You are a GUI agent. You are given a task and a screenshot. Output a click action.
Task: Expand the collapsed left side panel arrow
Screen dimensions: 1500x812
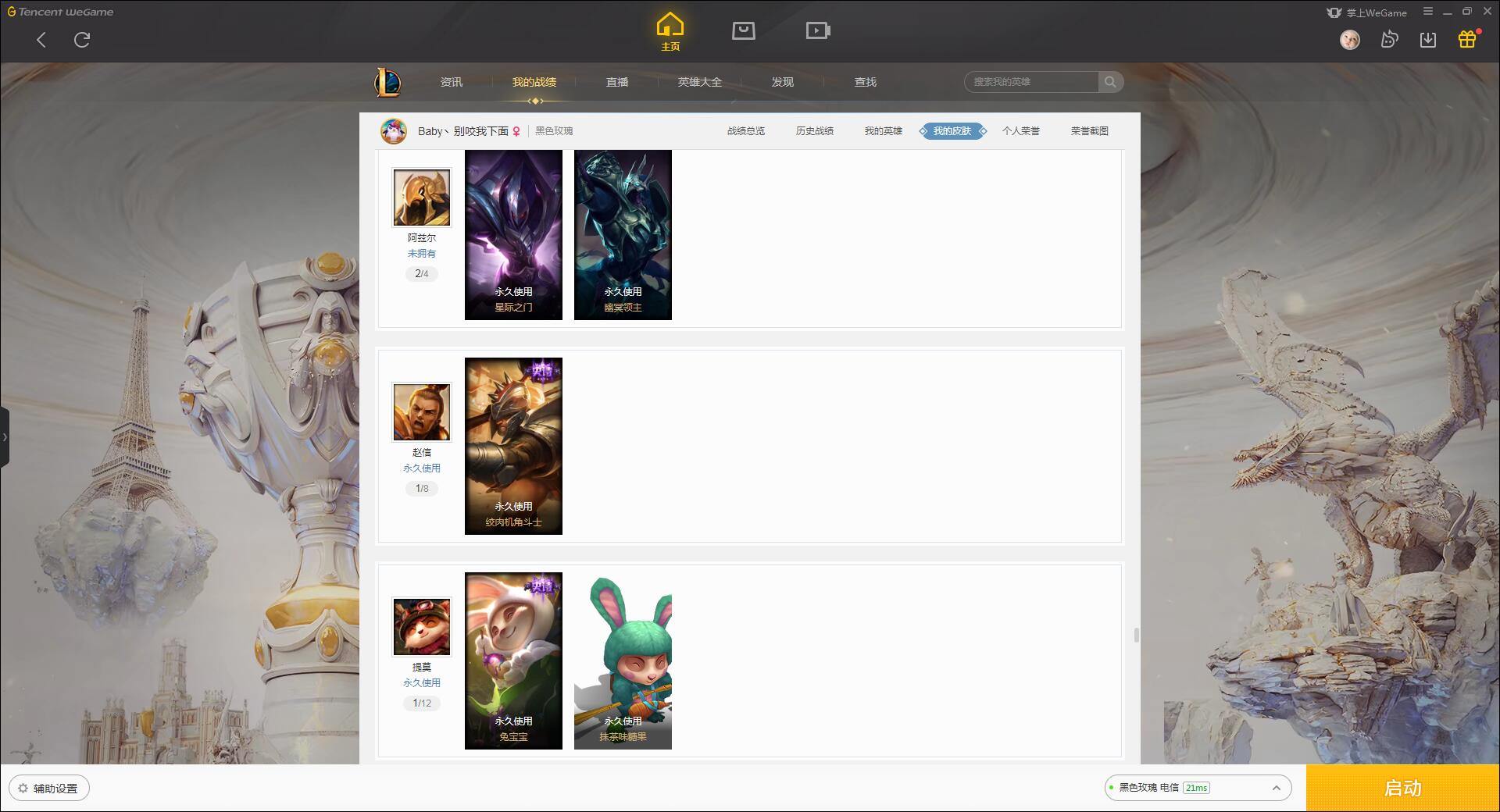(5, 437)
